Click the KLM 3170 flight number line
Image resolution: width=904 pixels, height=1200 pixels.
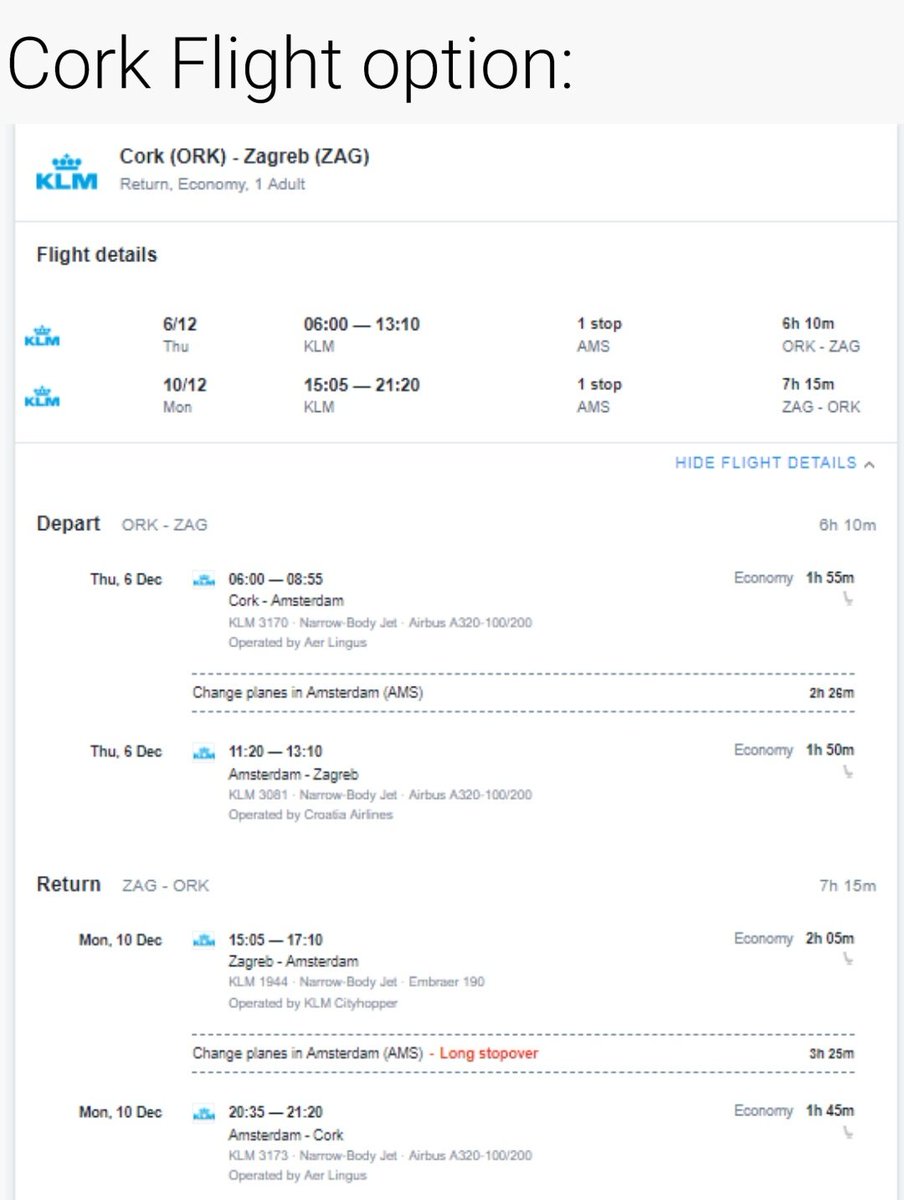pyautogui.click(x=380, y=623)
